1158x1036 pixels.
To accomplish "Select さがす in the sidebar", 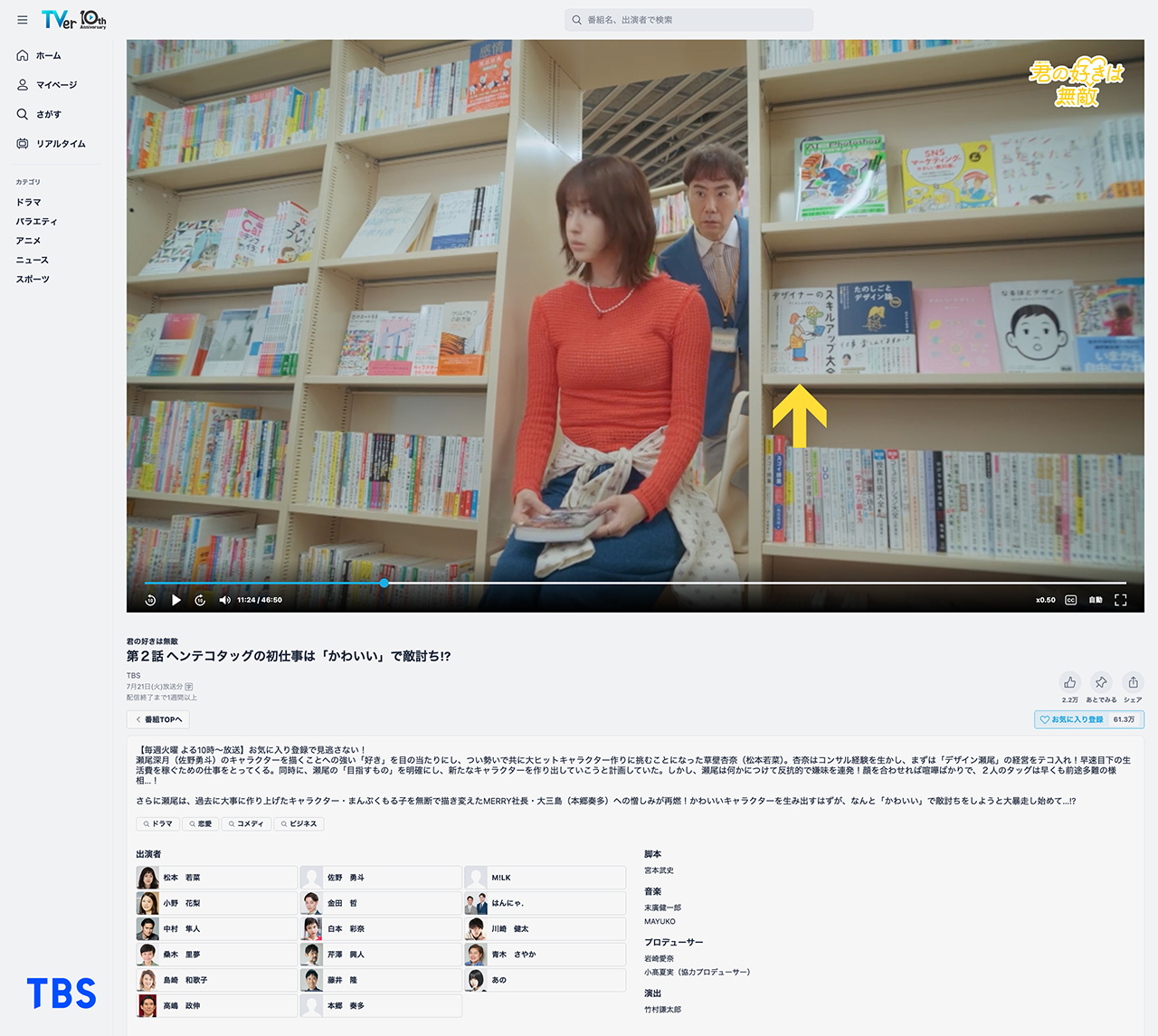I will click(39, 115).
